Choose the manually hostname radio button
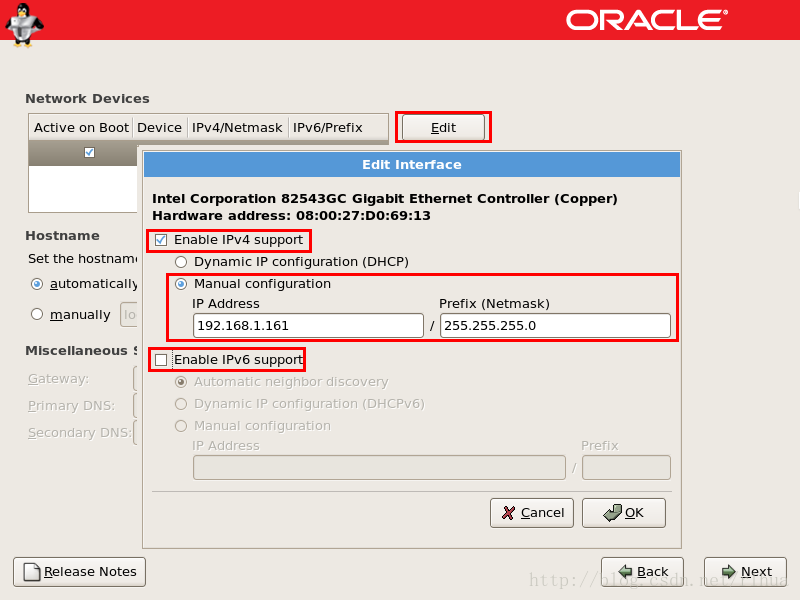Image resolution: width=800 pixels, height=600 pixels. click(x=37, y=314)
